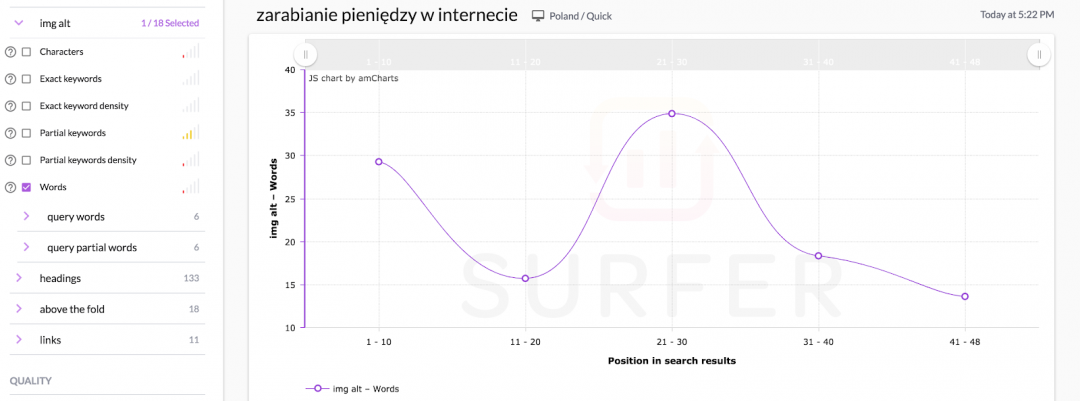This screenshot has width=1080, height=401.
Task: Click help icon beside Characters
Action: point(11,52)
